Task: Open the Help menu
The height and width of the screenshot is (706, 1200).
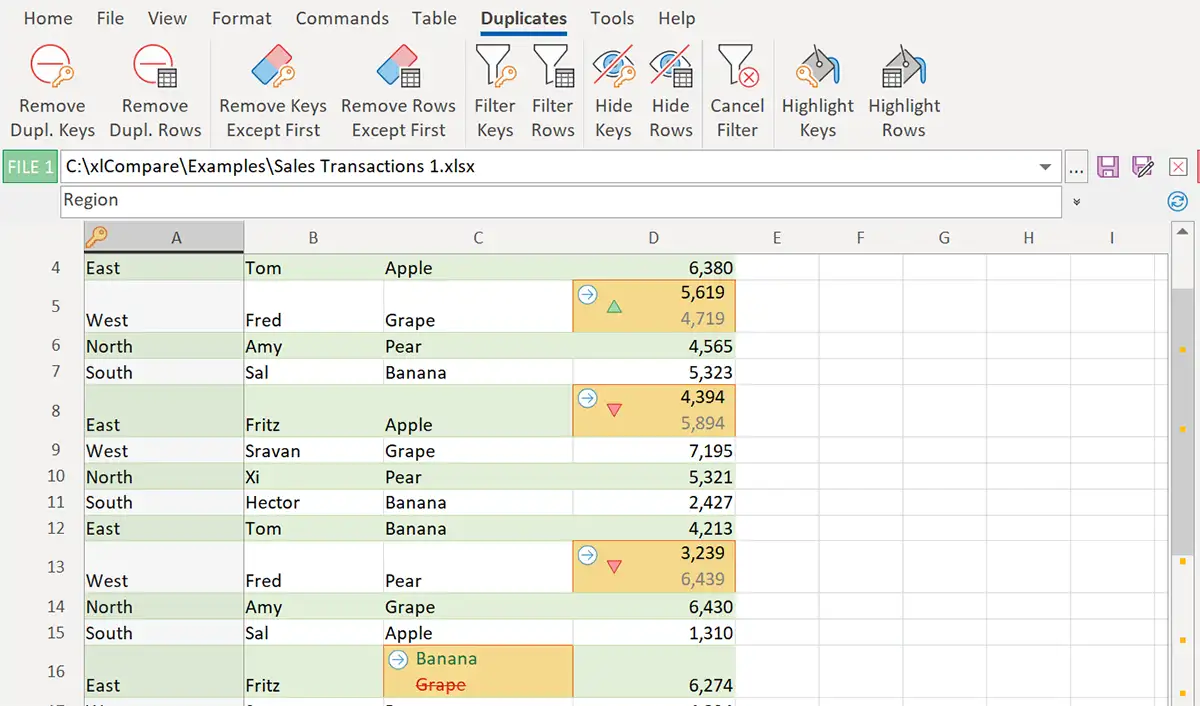Action: coord(677,18)
